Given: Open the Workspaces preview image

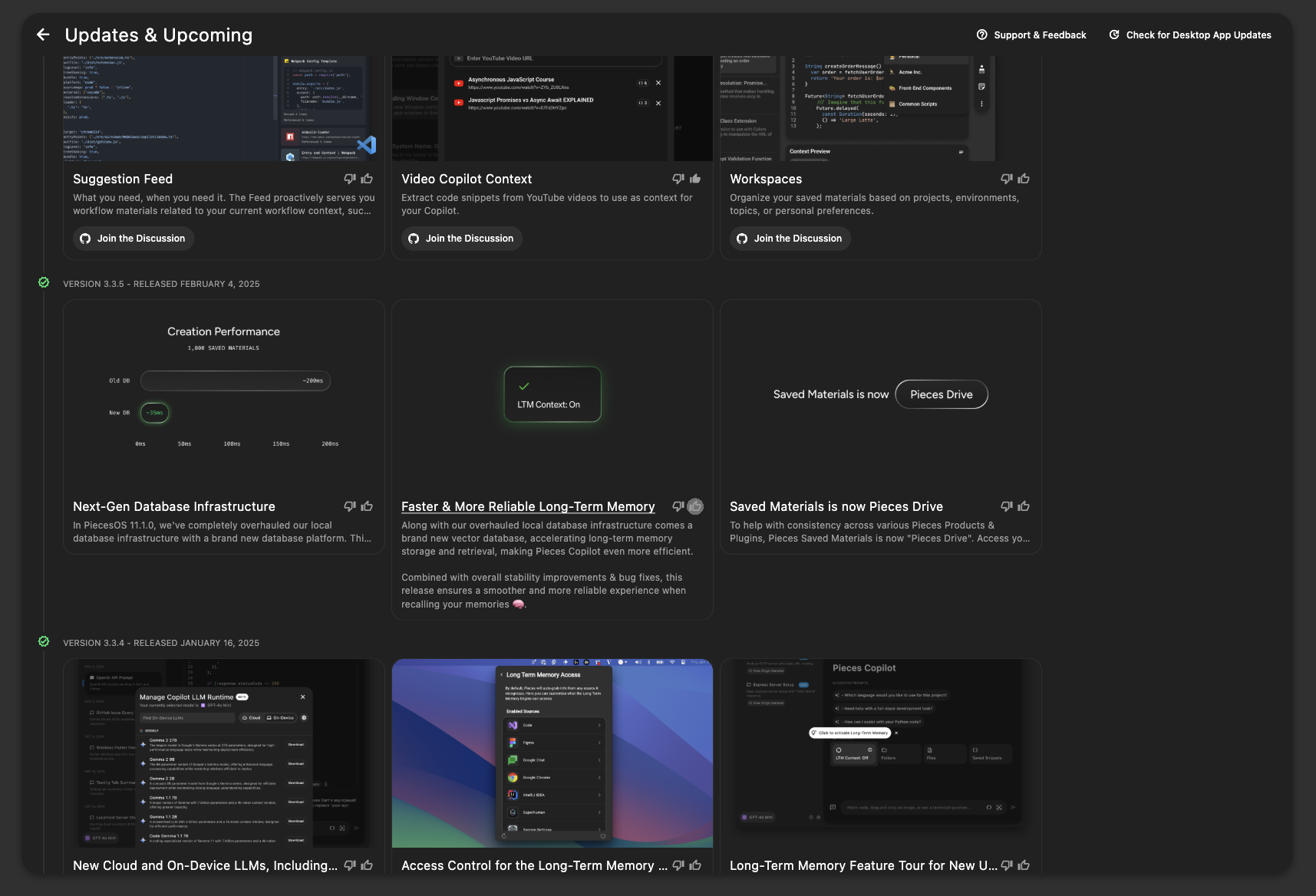Looking at the screenshot, I should 881,108.
